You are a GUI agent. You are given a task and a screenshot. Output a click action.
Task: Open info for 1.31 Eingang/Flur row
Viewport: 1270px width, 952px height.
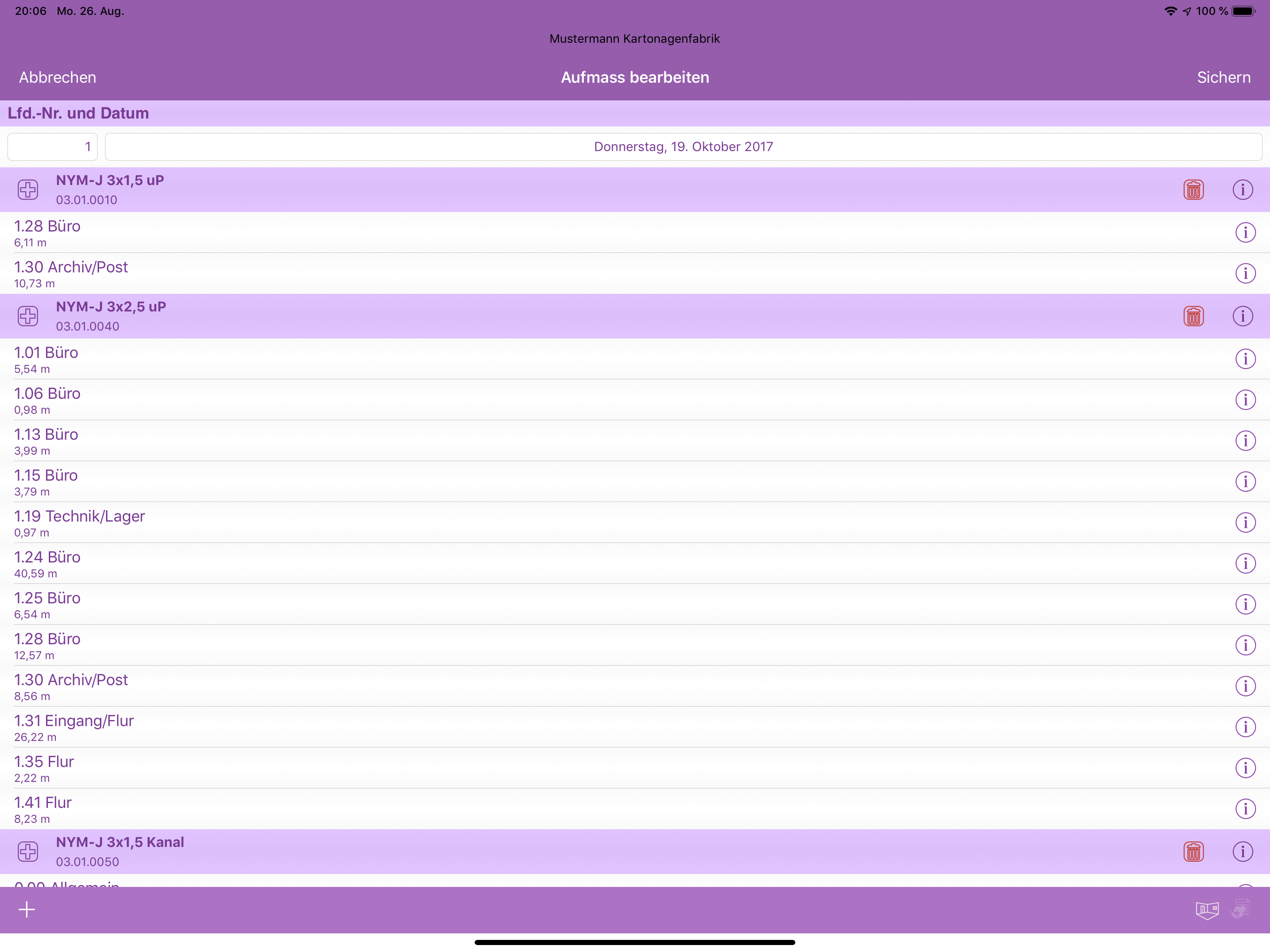(x=1245, y=727)
